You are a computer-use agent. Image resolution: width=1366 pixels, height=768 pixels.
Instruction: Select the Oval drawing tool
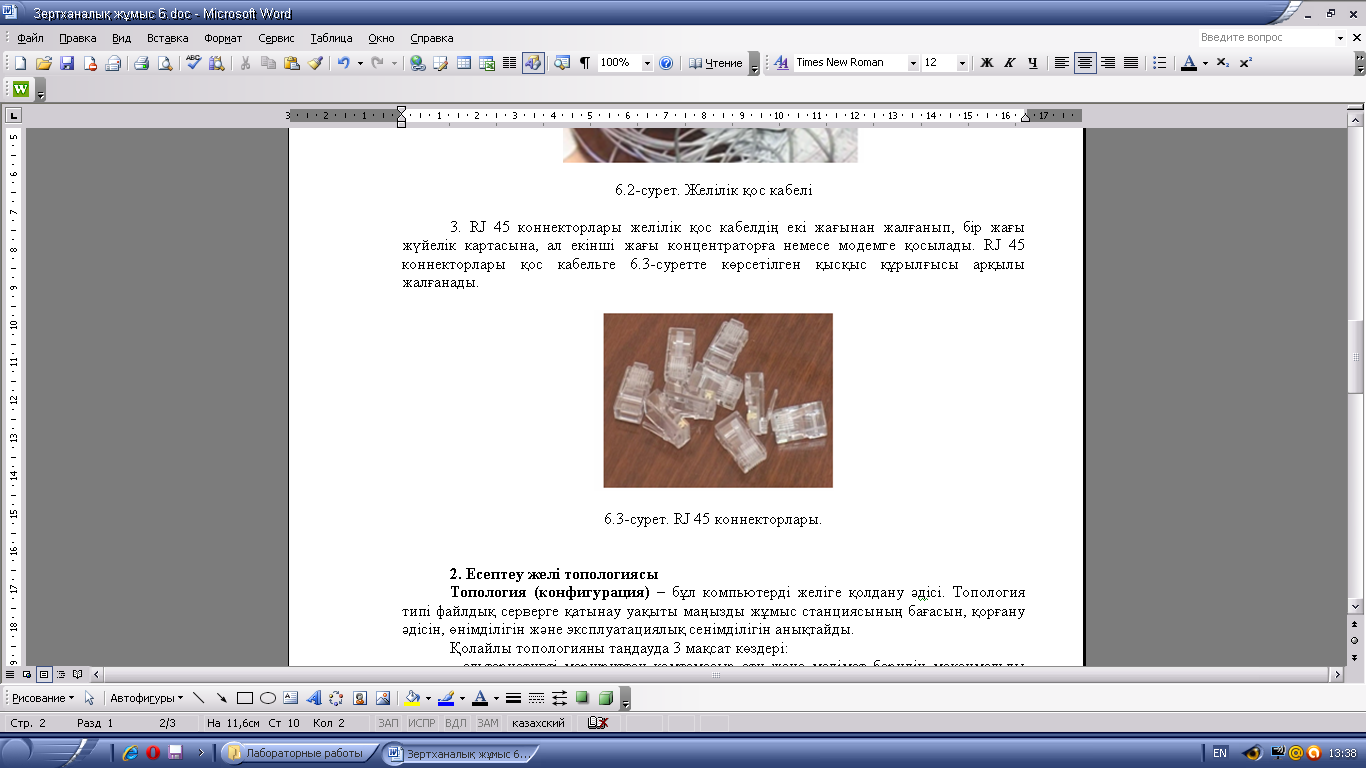tap(268, 698)
